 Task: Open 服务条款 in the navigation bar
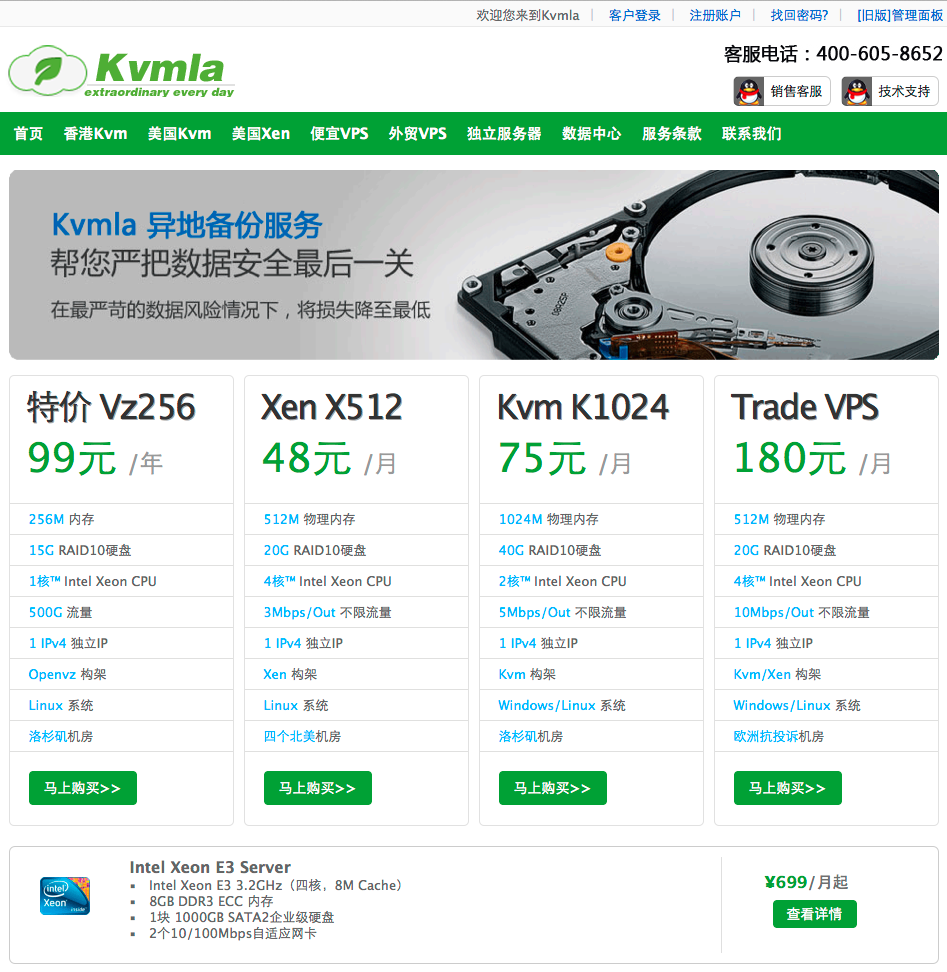(x=672, y=133)
